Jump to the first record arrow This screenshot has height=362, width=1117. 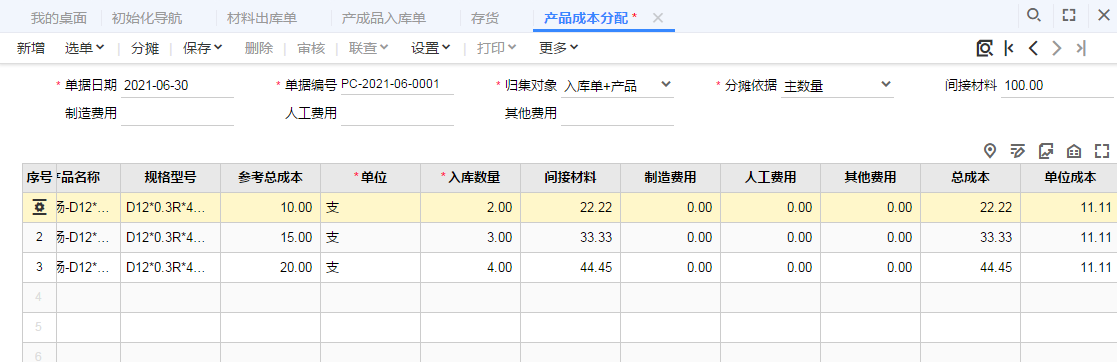point(1009,48)
